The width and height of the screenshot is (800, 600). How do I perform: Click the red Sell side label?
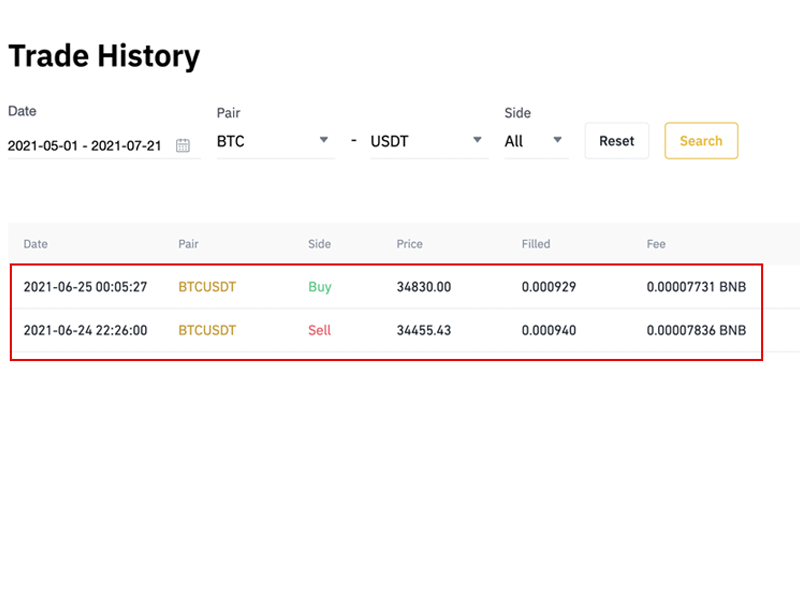tap(319, 330)
